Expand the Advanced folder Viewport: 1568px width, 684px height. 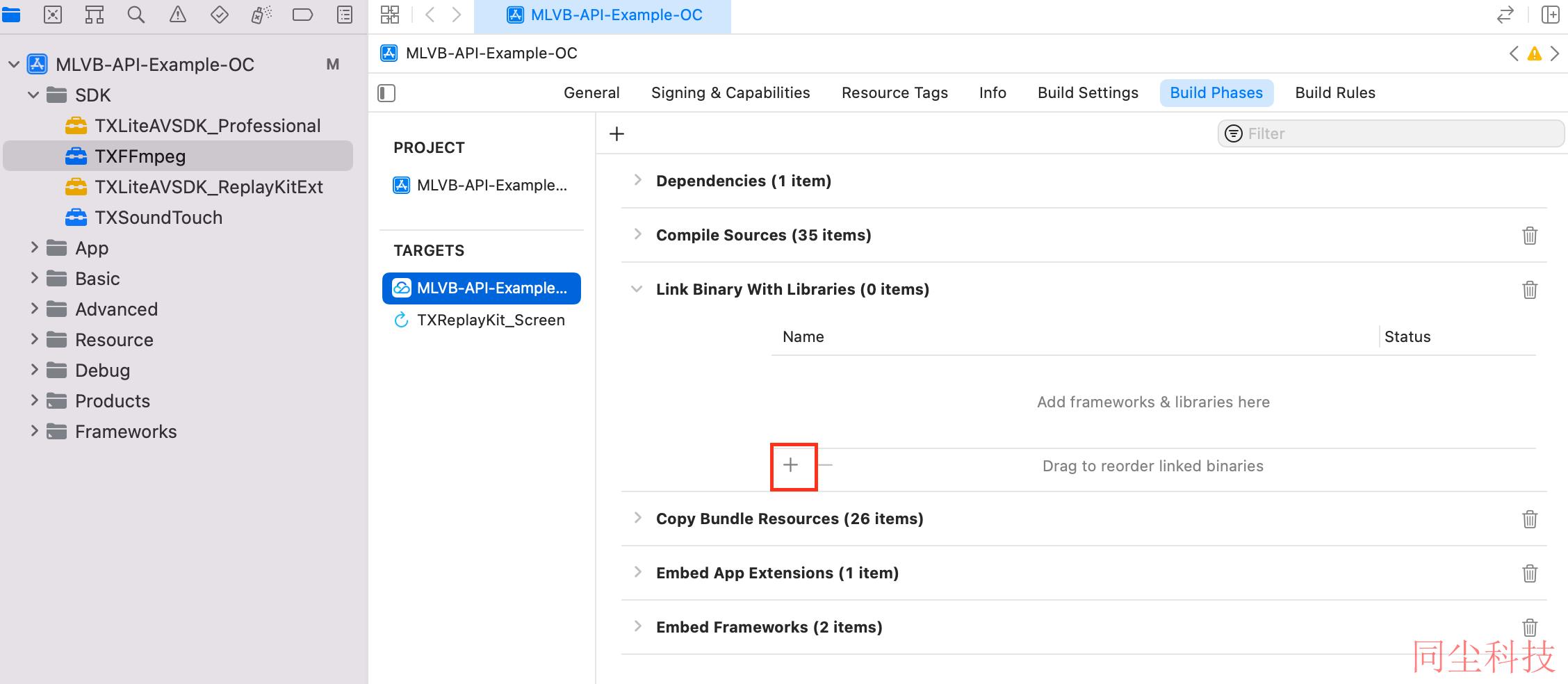coord(34,309)
